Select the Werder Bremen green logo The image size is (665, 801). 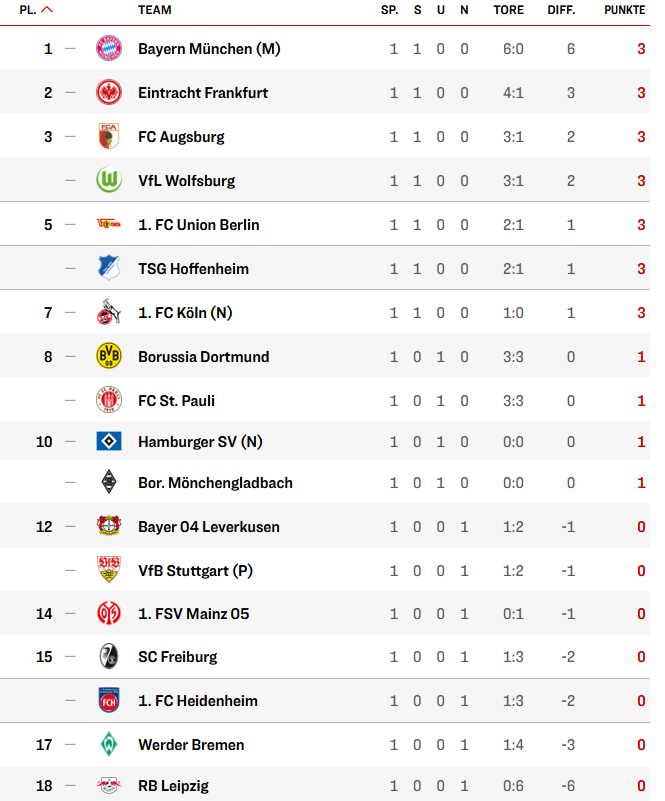point(109,744)
